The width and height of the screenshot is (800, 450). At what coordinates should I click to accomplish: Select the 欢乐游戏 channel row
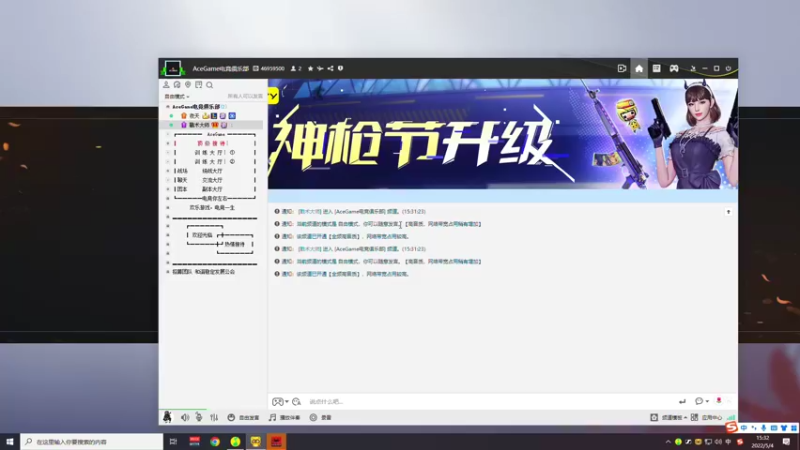coord(212,208)
